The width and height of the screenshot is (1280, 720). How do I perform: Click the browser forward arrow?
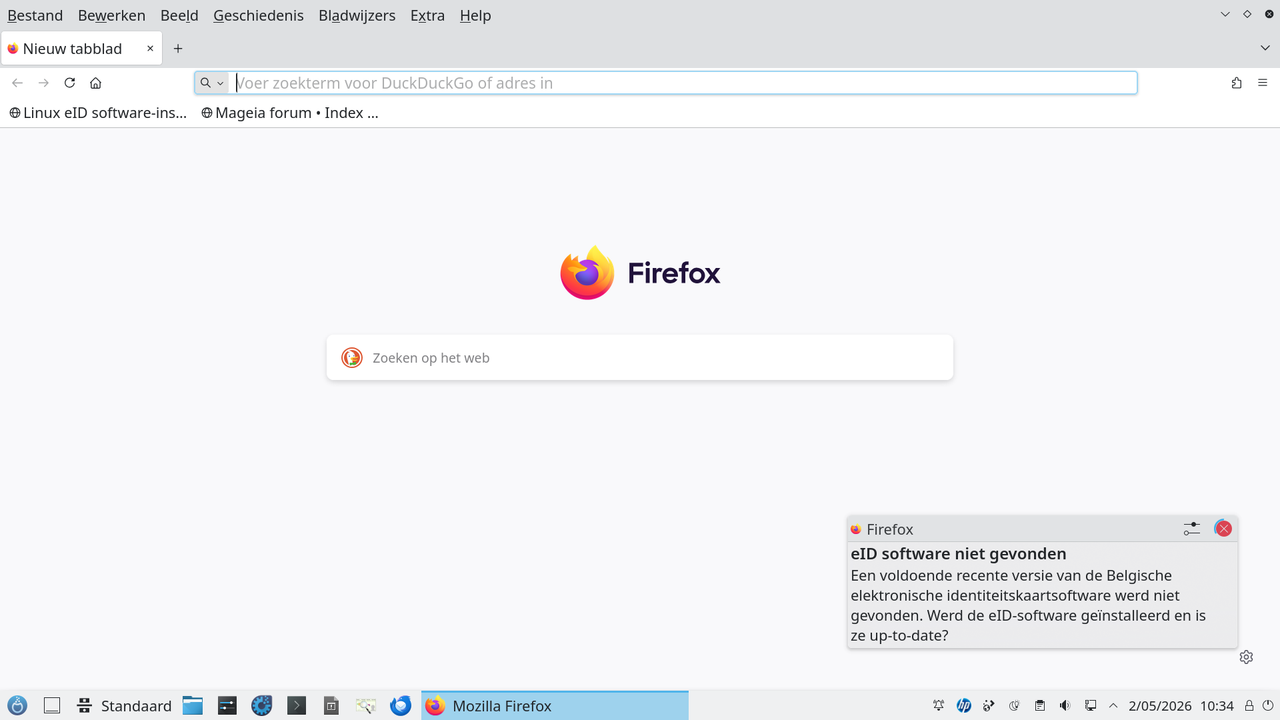(x=43, y=83)
